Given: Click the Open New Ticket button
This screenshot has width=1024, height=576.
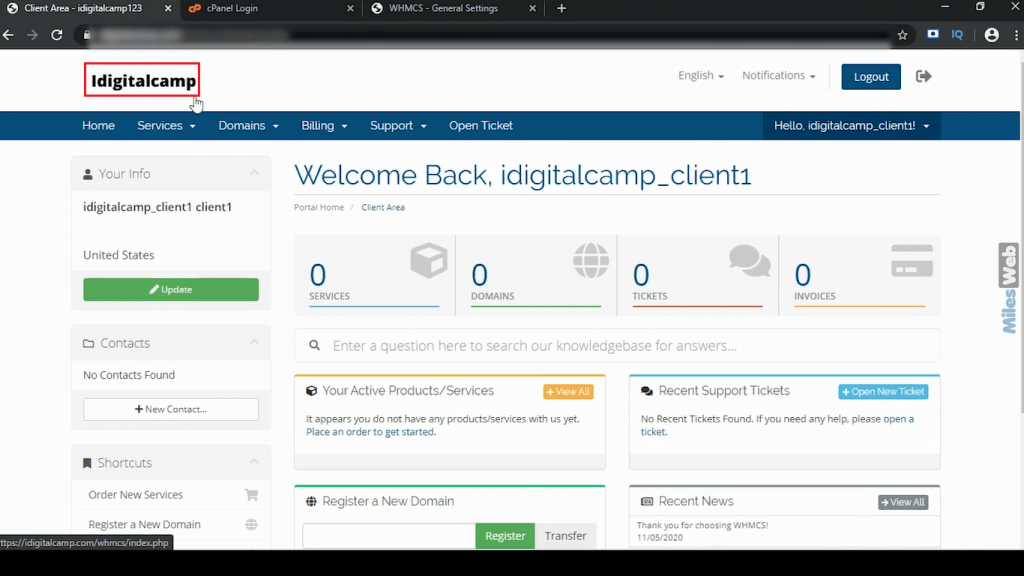Looking at the screenshot, I should 883,392.
